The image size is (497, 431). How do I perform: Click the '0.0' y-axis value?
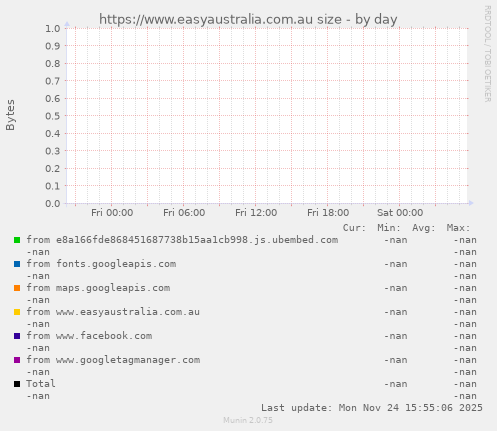(x=53, y=204)
